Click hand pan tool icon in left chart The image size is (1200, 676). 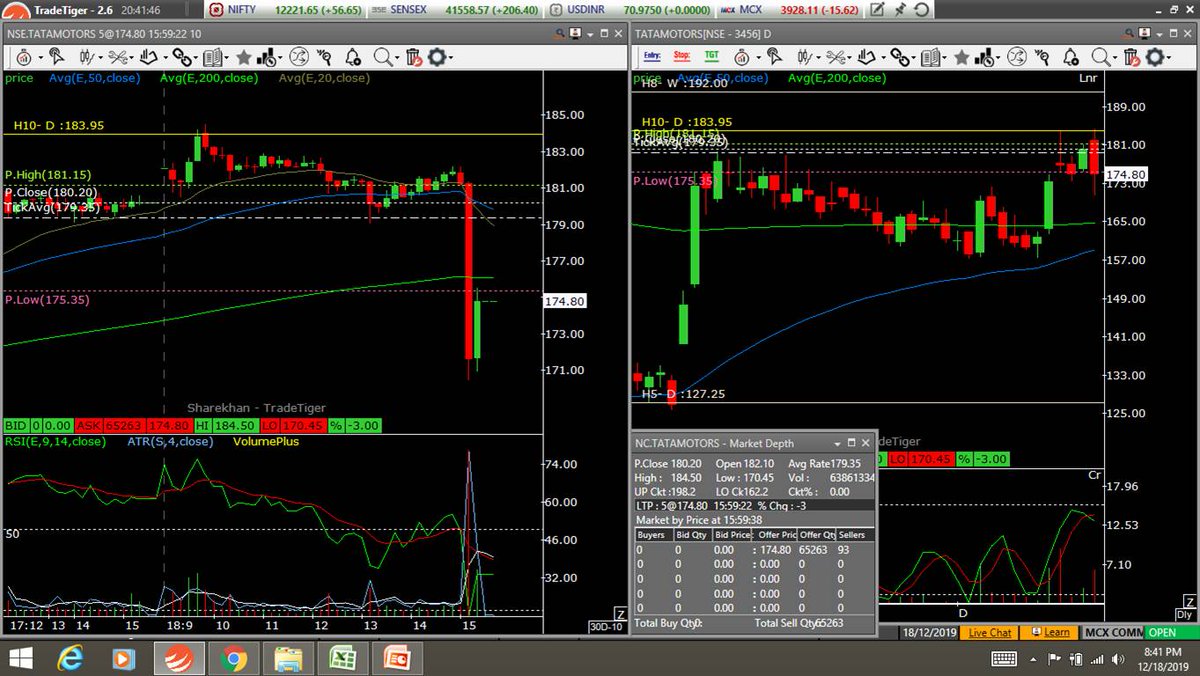coord(148,56)
